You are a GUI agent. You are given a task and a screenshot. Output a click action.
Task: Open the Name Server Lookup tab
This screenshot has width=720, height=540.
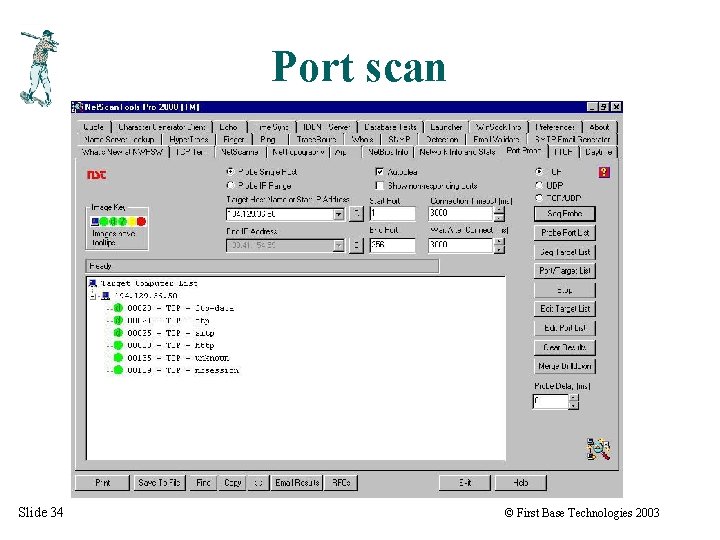(x=119, y=139)
